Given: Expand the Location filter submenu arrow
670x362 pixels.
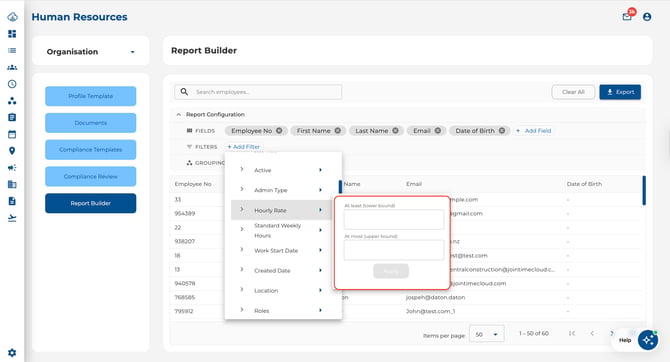Looking at the screenshot, I should pos(320,290).
